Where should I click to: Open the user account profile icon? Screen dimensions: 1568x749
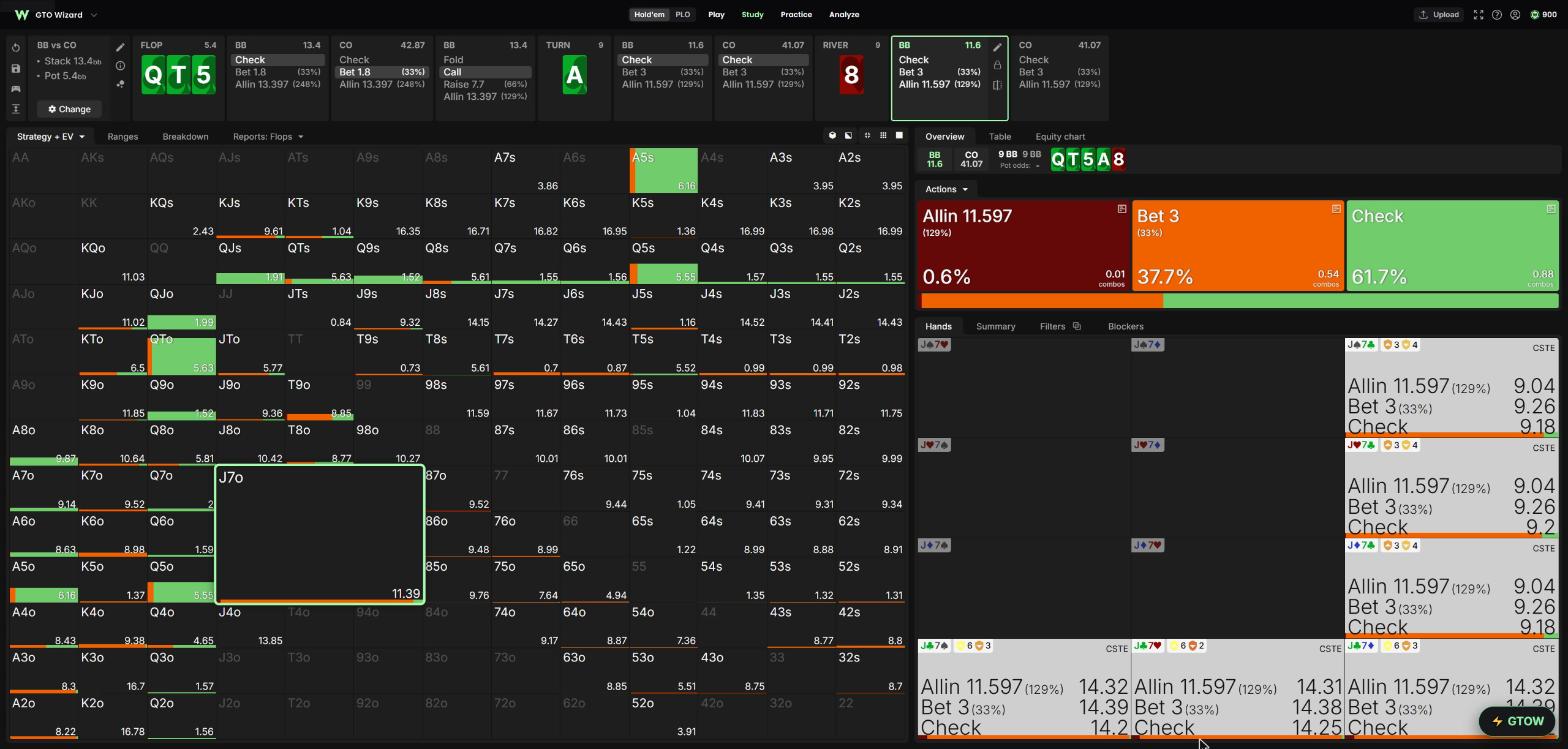click(x=1515, y=15)
